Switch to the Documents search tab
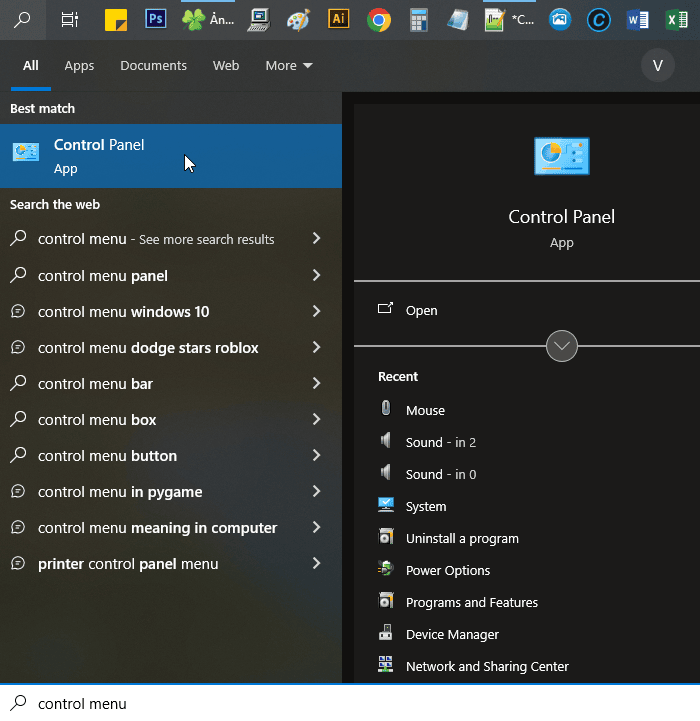 click(153, 65)
